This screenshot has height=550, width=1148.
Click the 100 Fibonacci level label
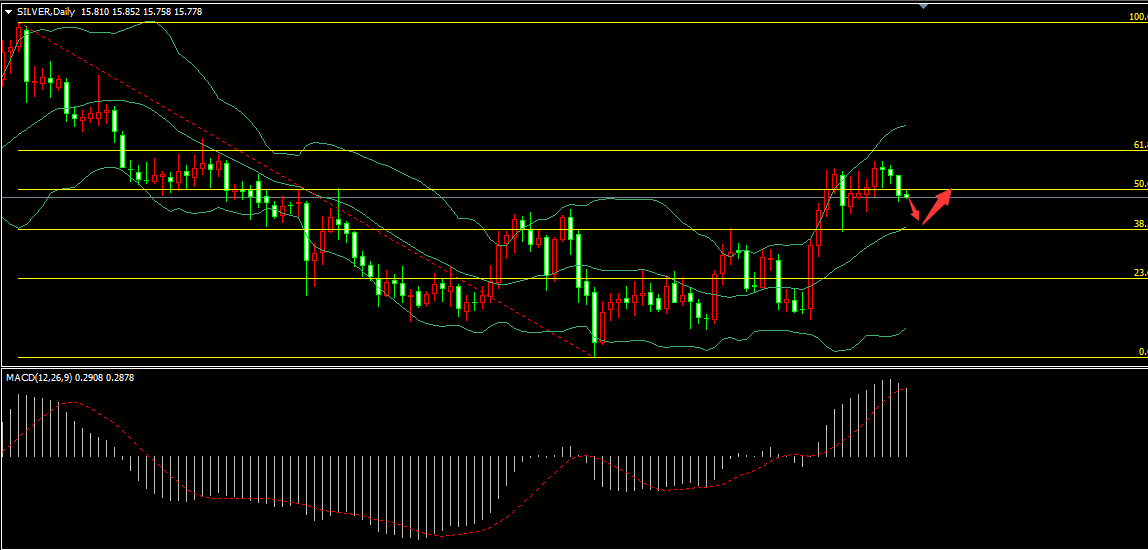[x=1136, y=17]
